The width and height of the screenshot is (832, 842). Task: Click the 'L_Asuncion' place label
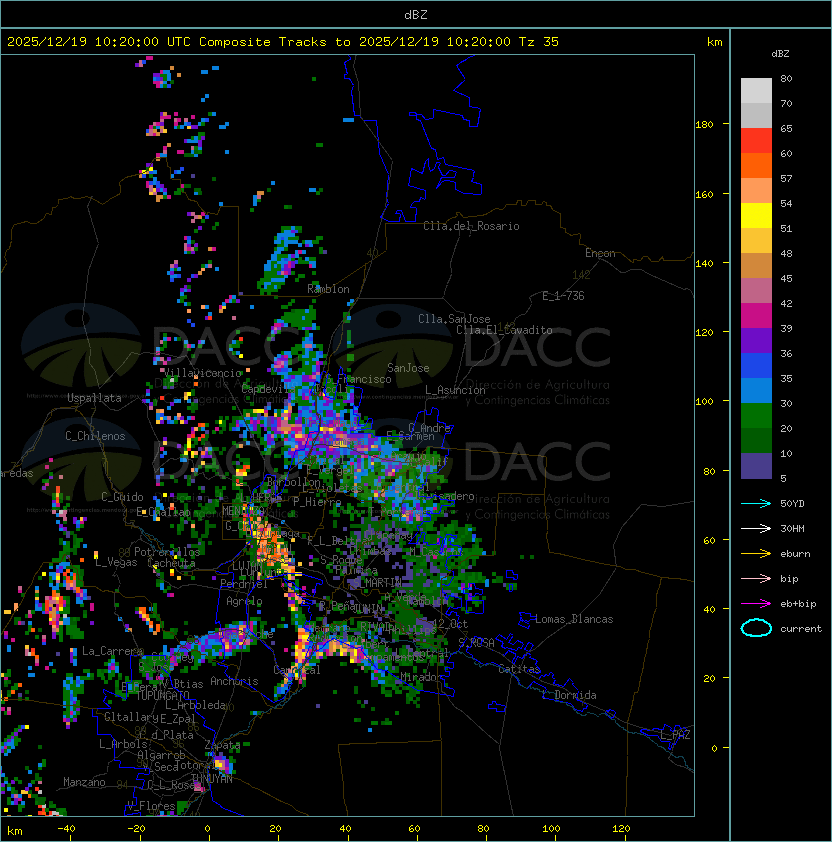click(x=455, y=390)
